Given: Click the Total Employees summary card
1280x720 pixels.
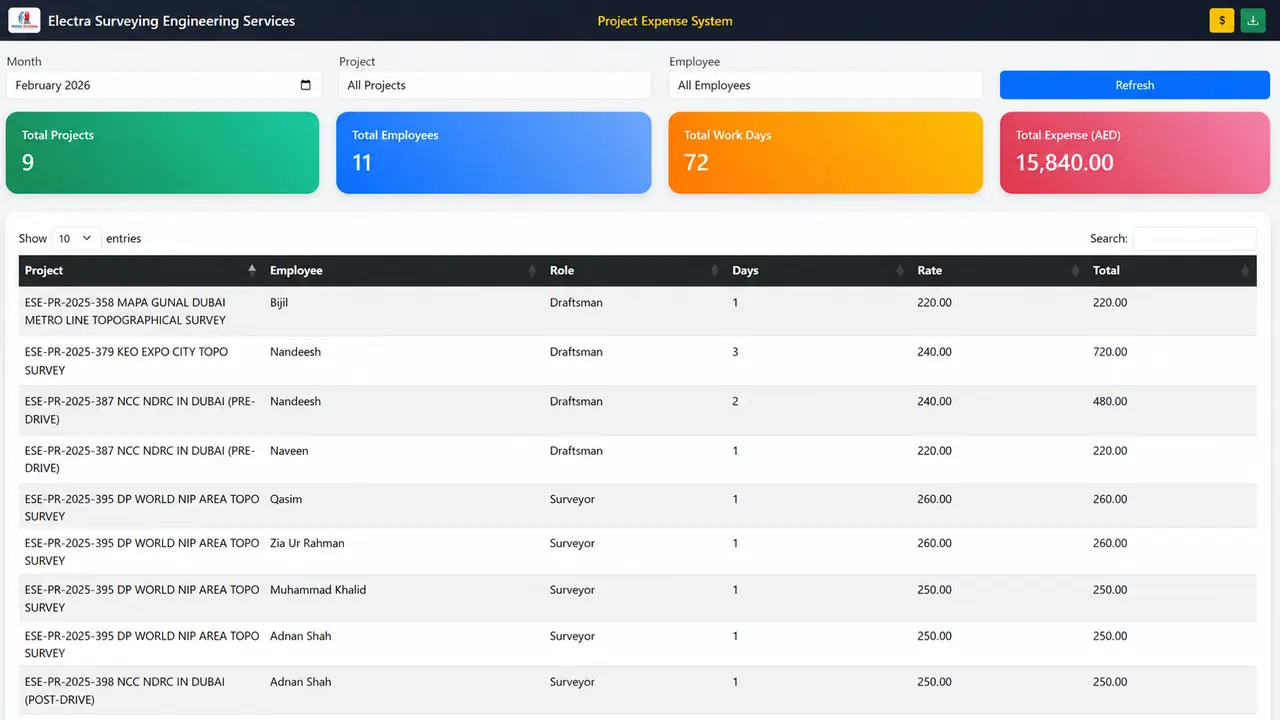Looking at the screenshot, I should (494, 152).
